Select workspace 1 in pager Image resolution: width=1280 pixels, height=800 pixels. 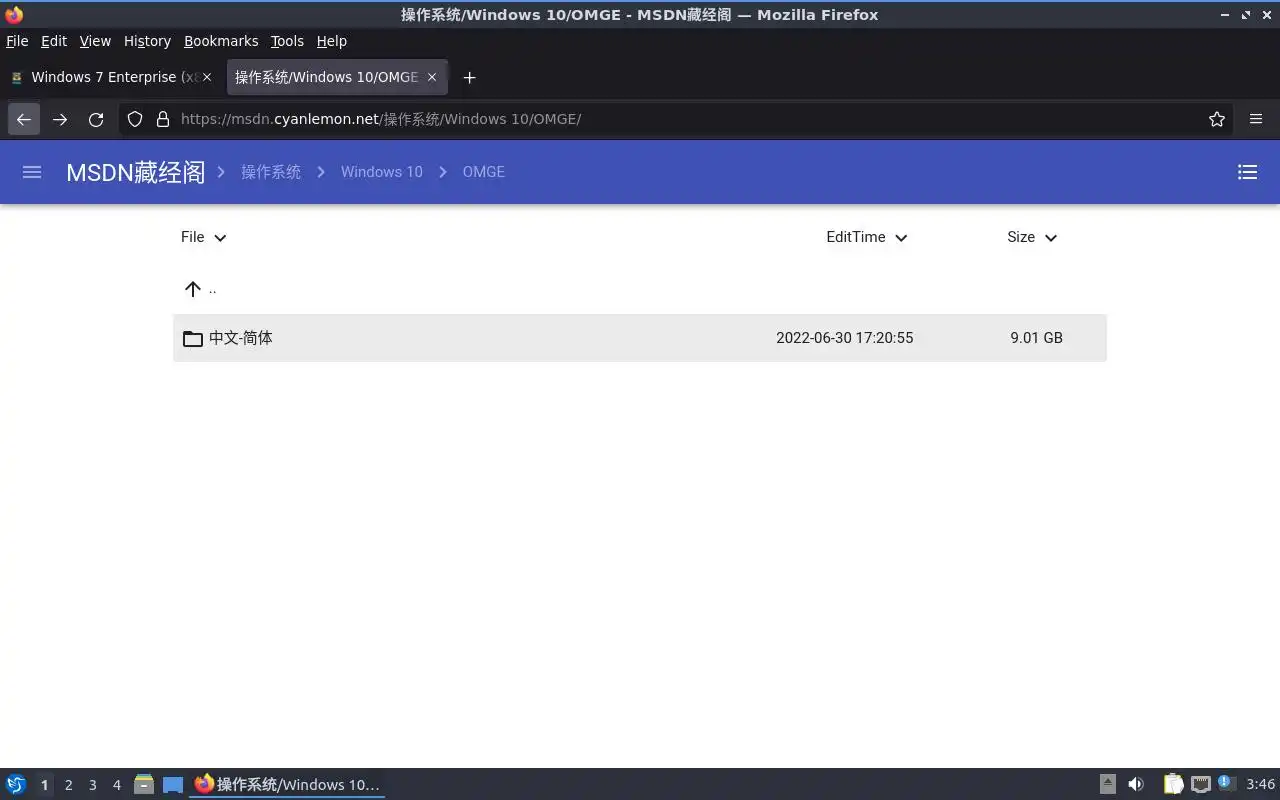pyautogui.click(x=44, y=785)
